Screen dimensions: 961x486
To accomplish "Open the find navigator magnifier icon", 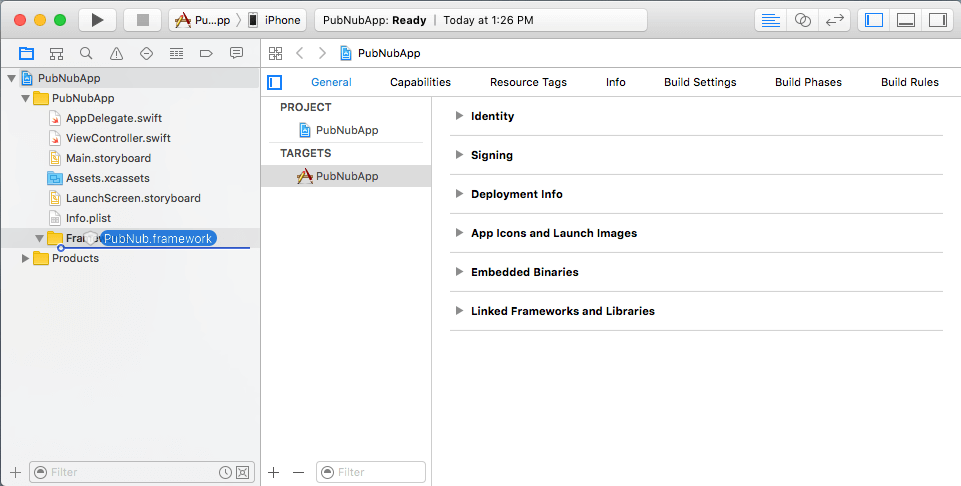I will pyautogui.click(x=86, y=53).
